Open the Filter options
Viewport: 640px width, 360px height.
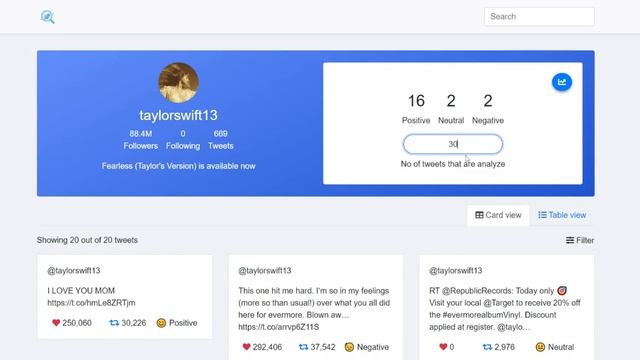580,240
